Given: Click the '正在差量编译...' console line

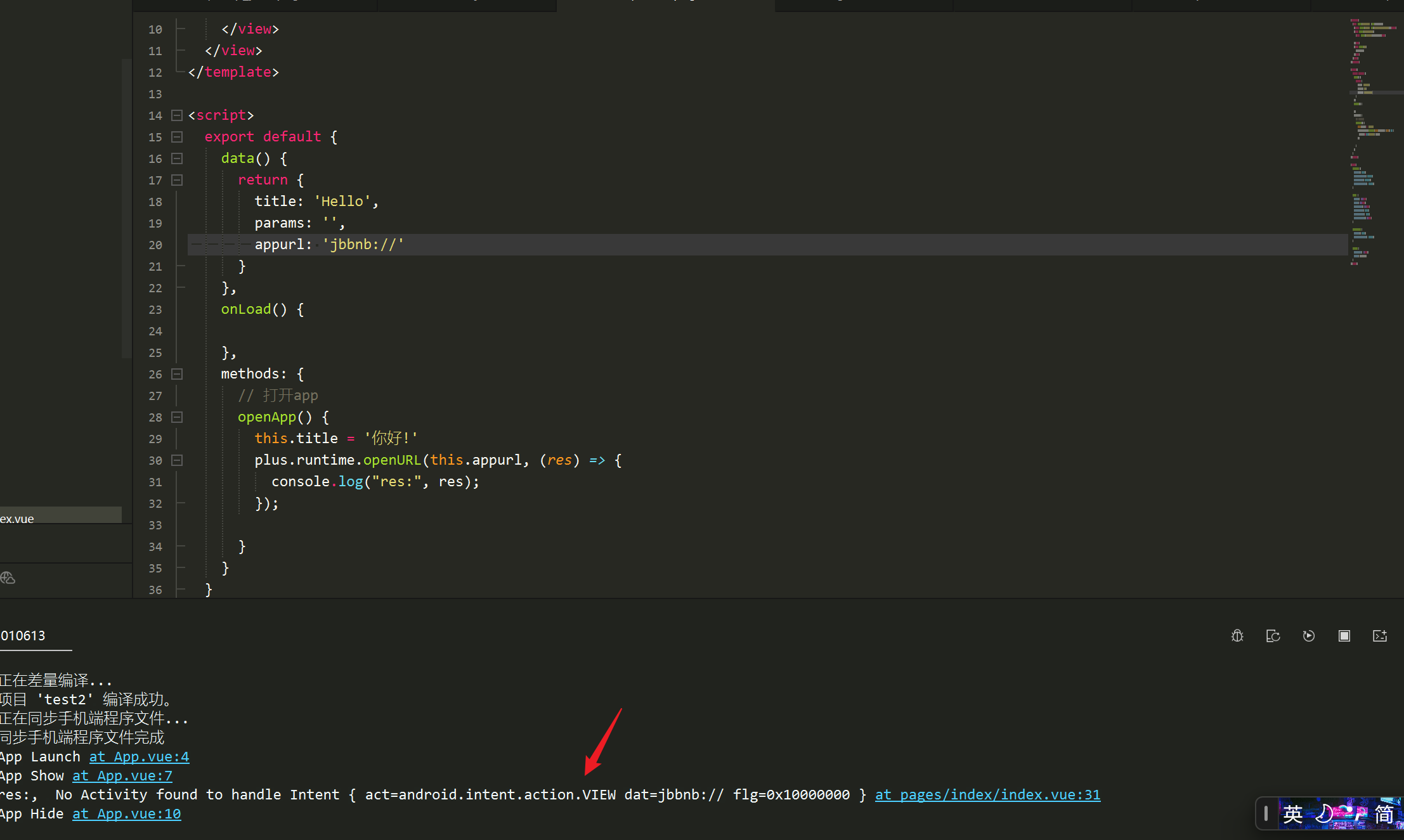Looking at the screenshot, I should [56, 680].
